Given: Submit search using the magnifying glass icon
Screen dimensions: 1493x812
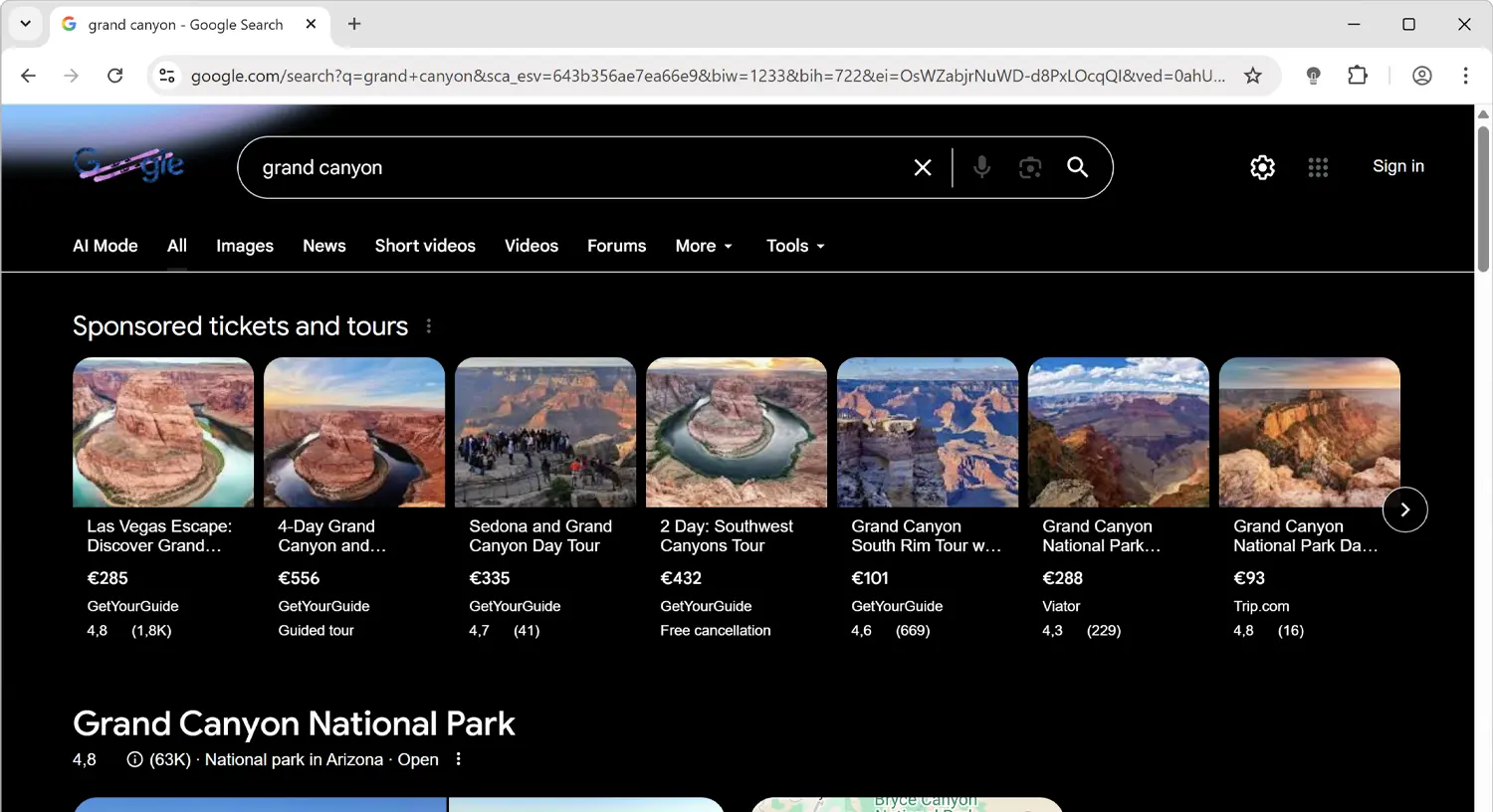Looking at the screenshot, I should 1077,167.
